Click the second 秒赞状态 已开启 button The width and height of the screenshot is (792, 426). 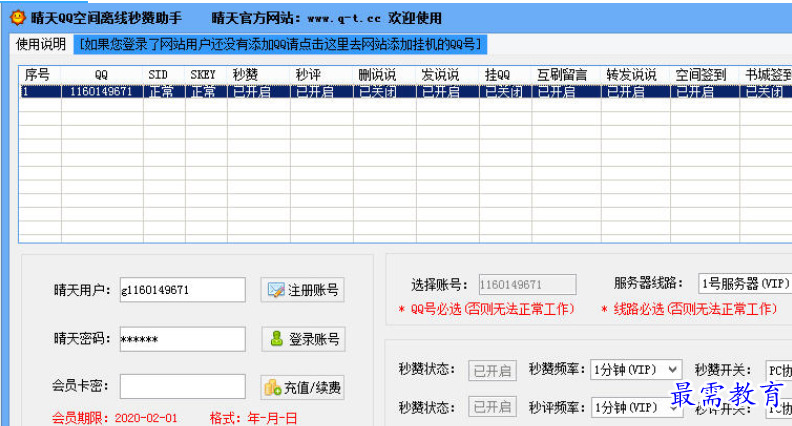[492, 407]
